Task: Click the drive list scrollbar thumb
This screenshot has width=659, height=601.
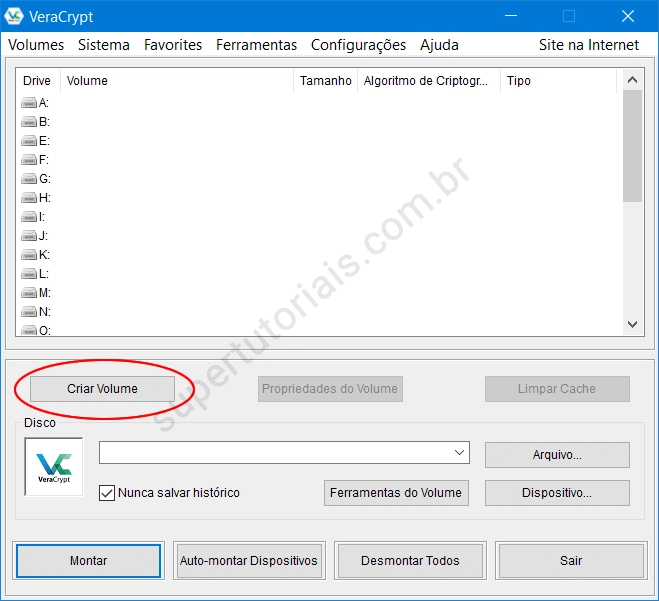Action: [x=633, y=146]
